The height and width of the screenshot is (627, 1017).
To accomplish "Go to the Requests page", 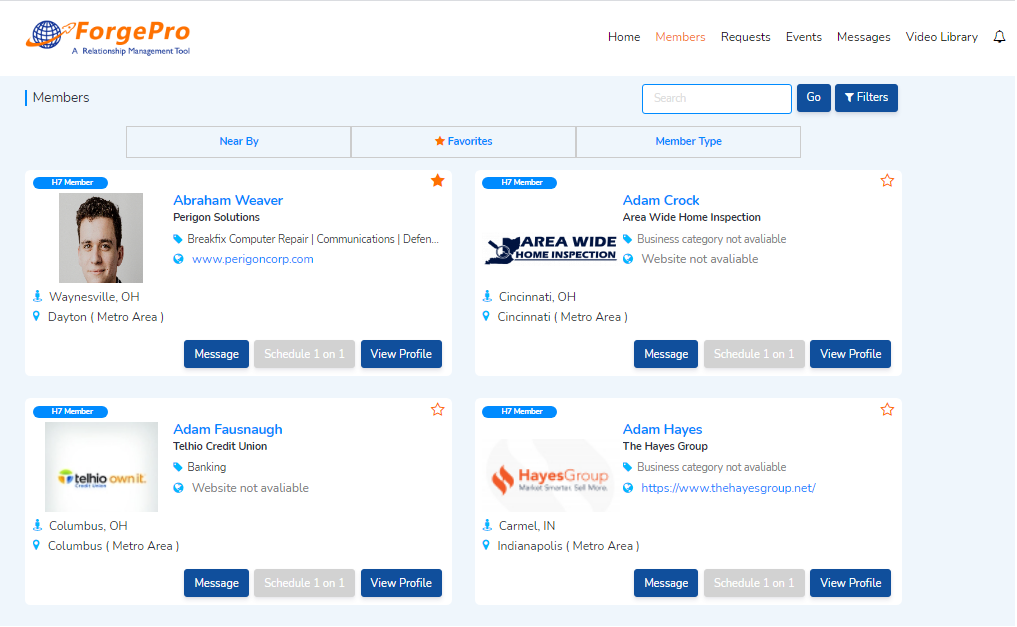I will [x=745, y=37].
